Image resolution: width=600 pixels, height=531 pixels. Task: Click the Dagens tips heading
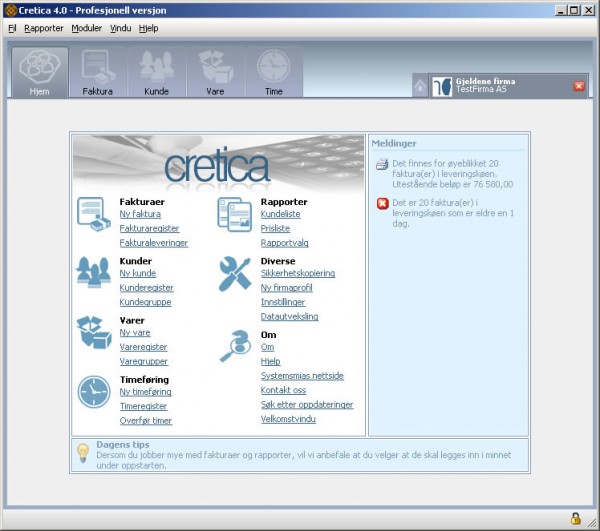123,445
